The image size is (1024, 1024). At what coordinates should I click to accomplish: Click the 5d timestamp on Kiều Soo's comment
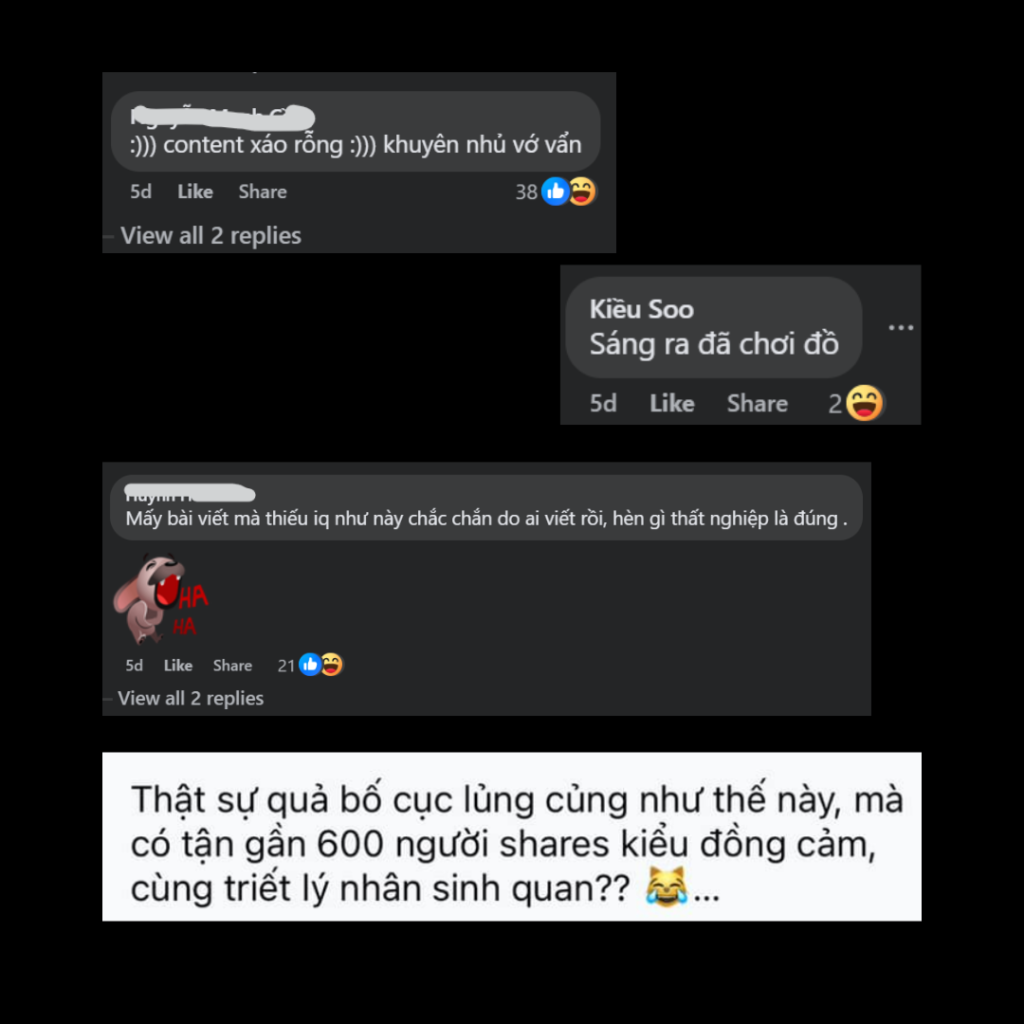coord(603,403)
